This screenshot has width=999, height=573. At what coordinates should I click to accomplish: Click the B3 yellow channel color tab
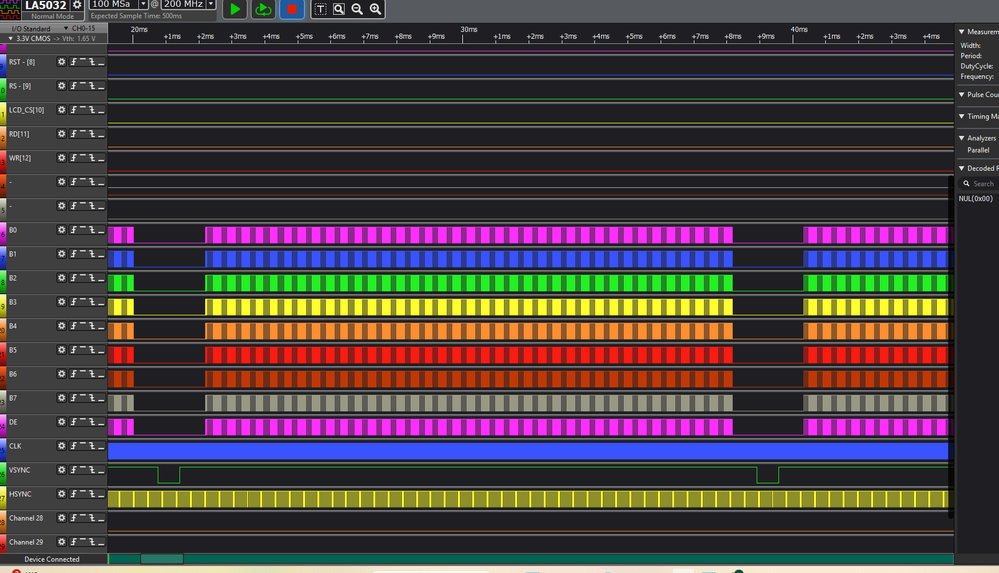click(x=3, y=307)
